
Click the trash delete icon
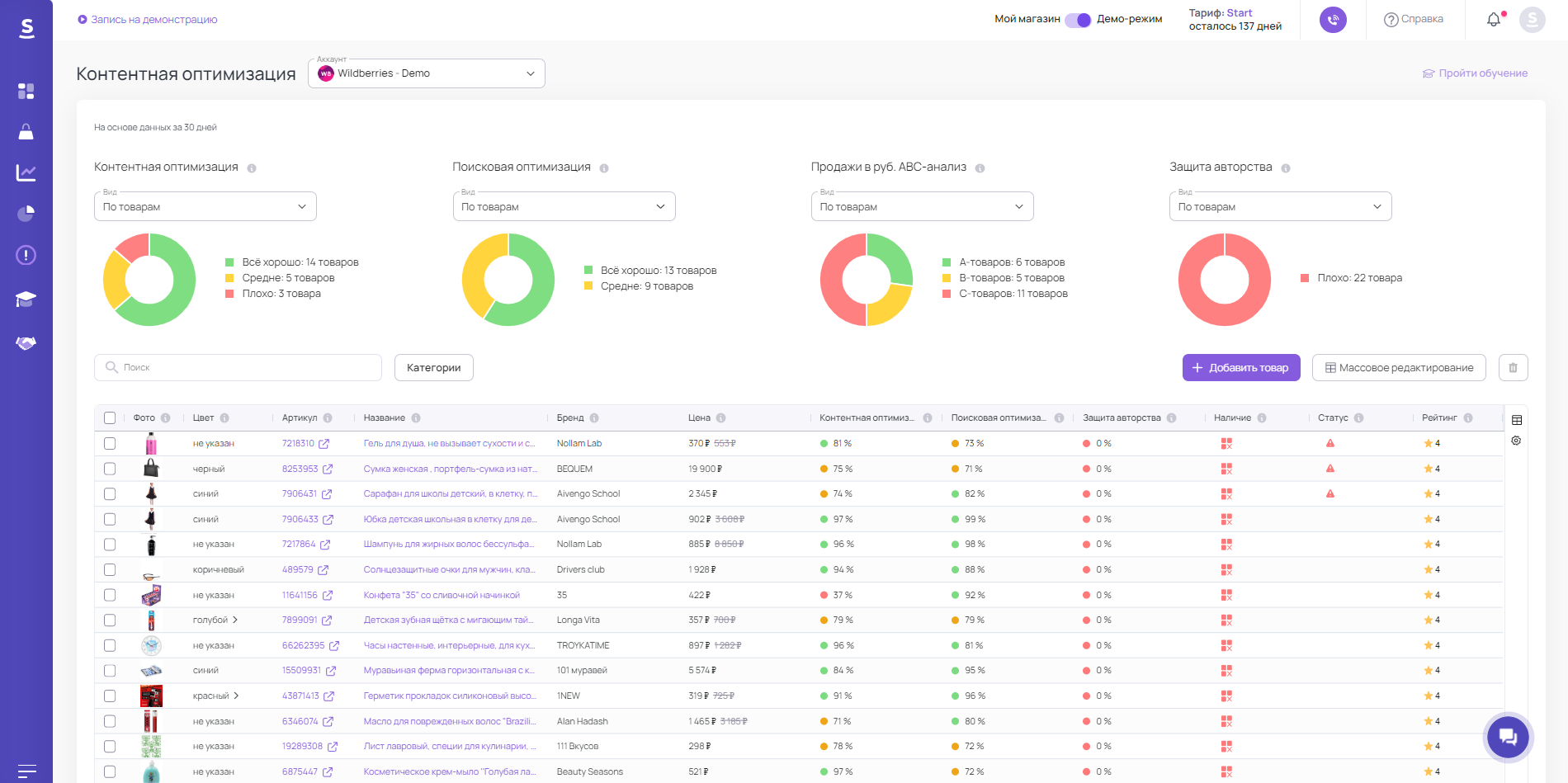click(1513, 368)
